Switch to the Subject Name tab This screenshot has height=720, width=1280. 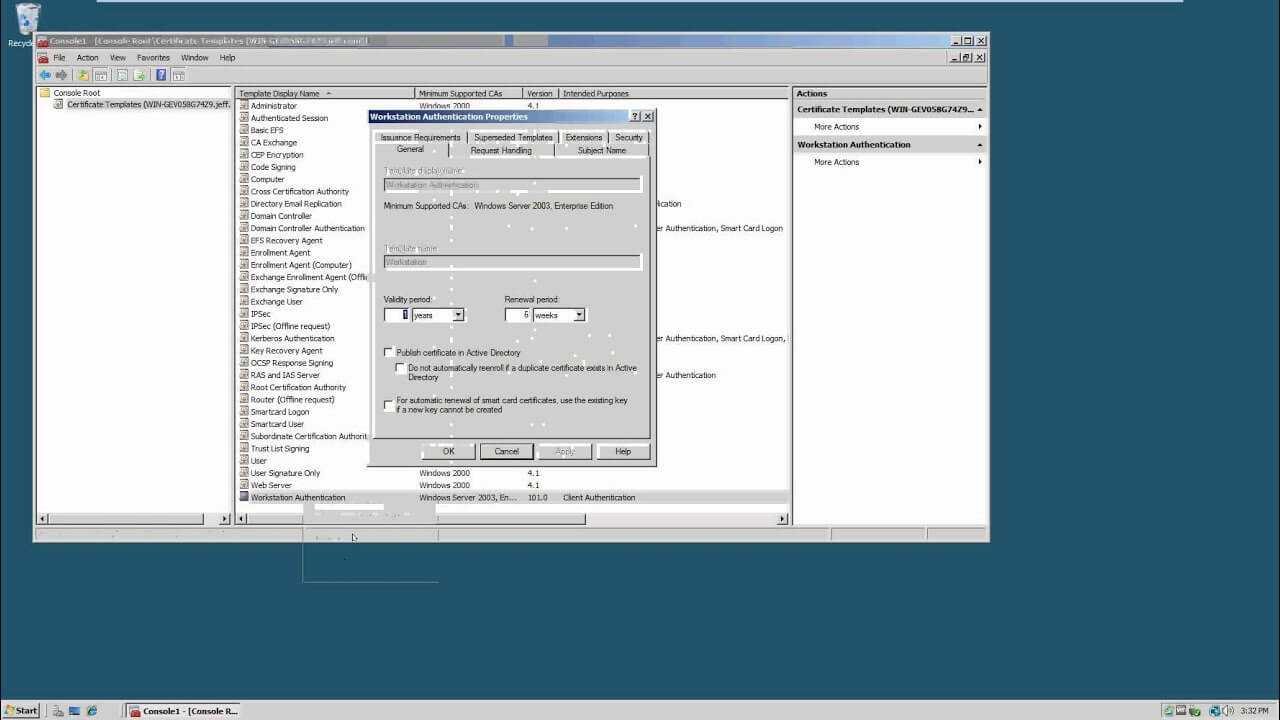click(x=602, y=150)
